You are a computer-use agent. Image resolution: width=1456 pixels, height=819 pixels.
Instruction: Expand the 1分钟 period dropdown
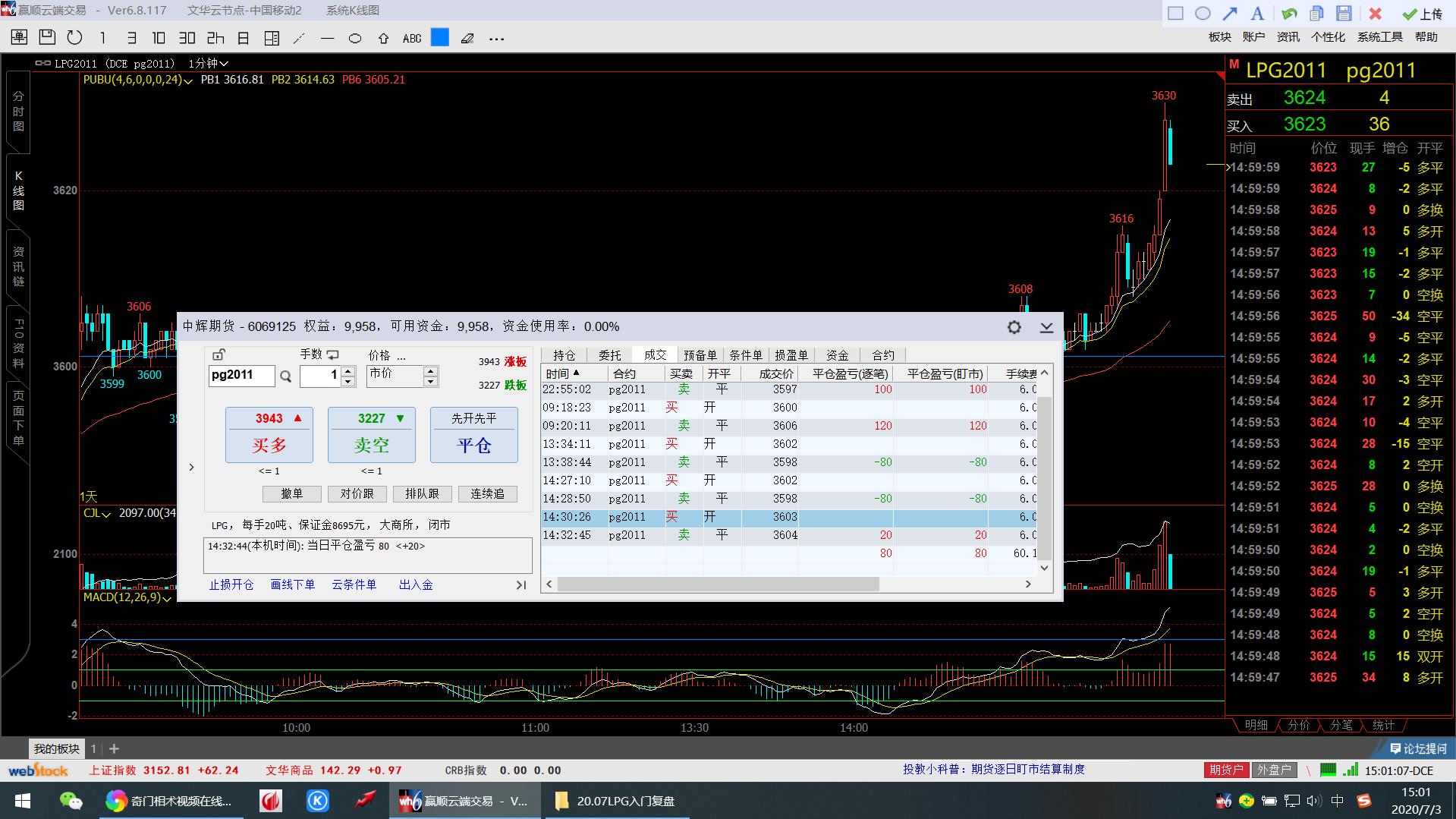(x=209, y=64)
